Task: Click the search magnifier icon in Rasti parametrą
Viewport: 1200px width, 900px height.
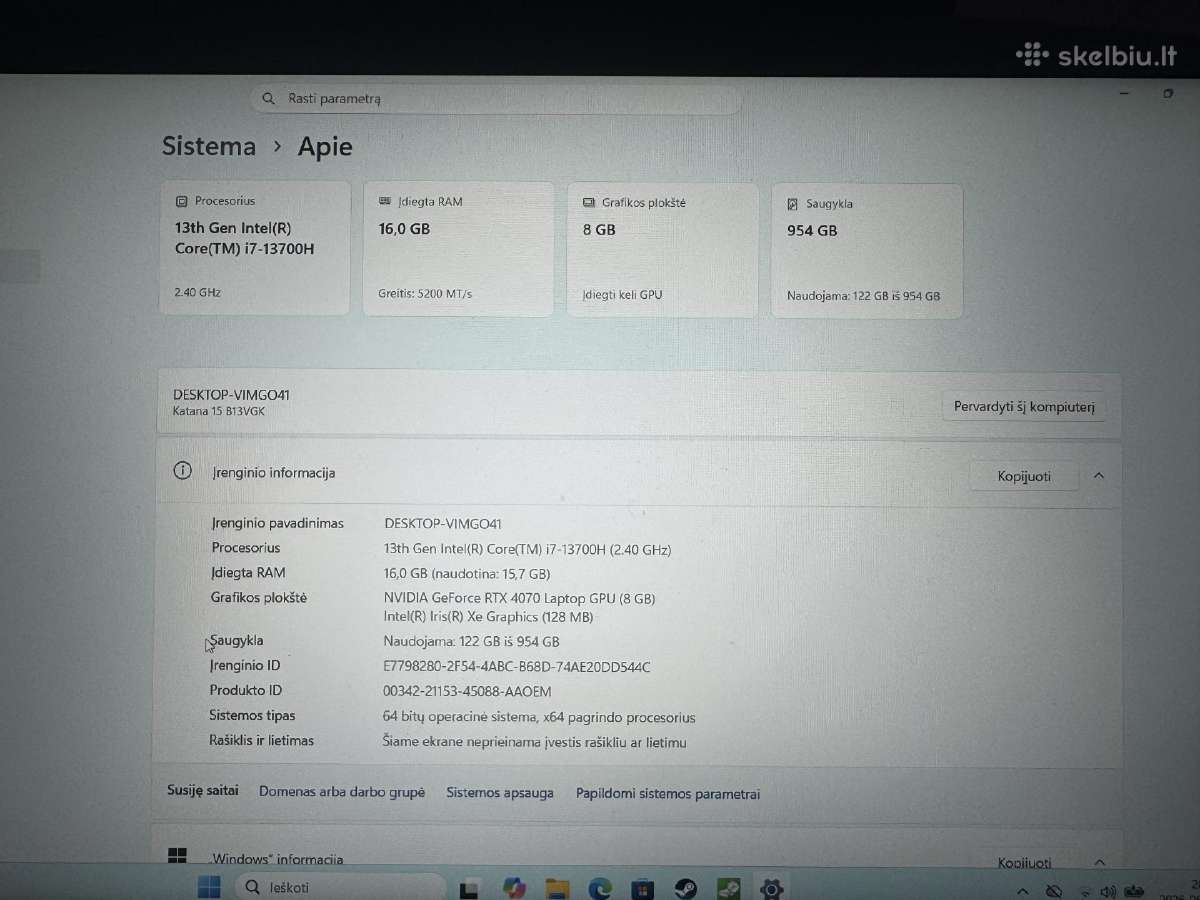Action: (x=268, y=99)
